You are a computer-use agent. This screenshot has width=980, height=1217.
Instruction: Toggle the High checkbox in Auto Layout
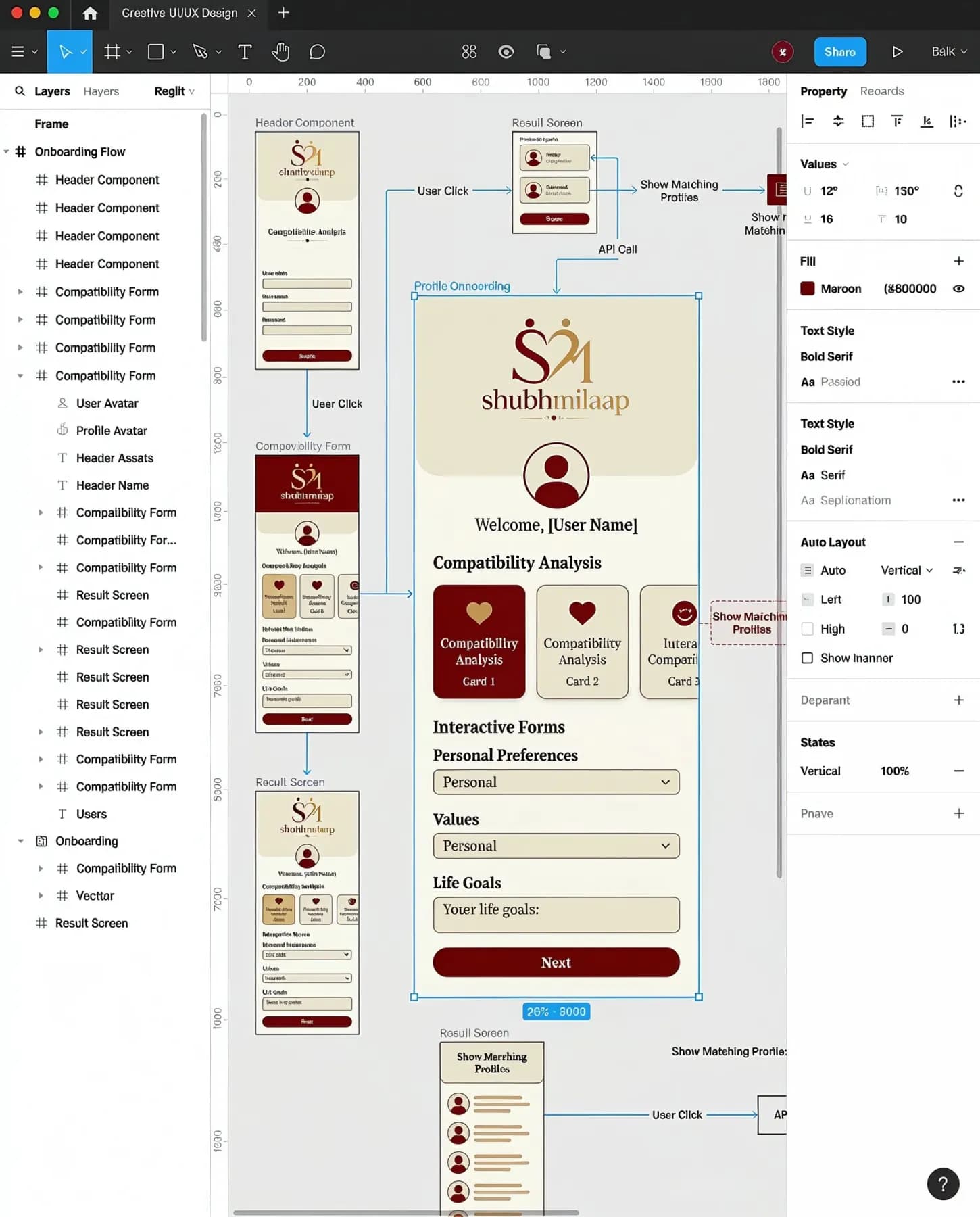tap(807, 629)
